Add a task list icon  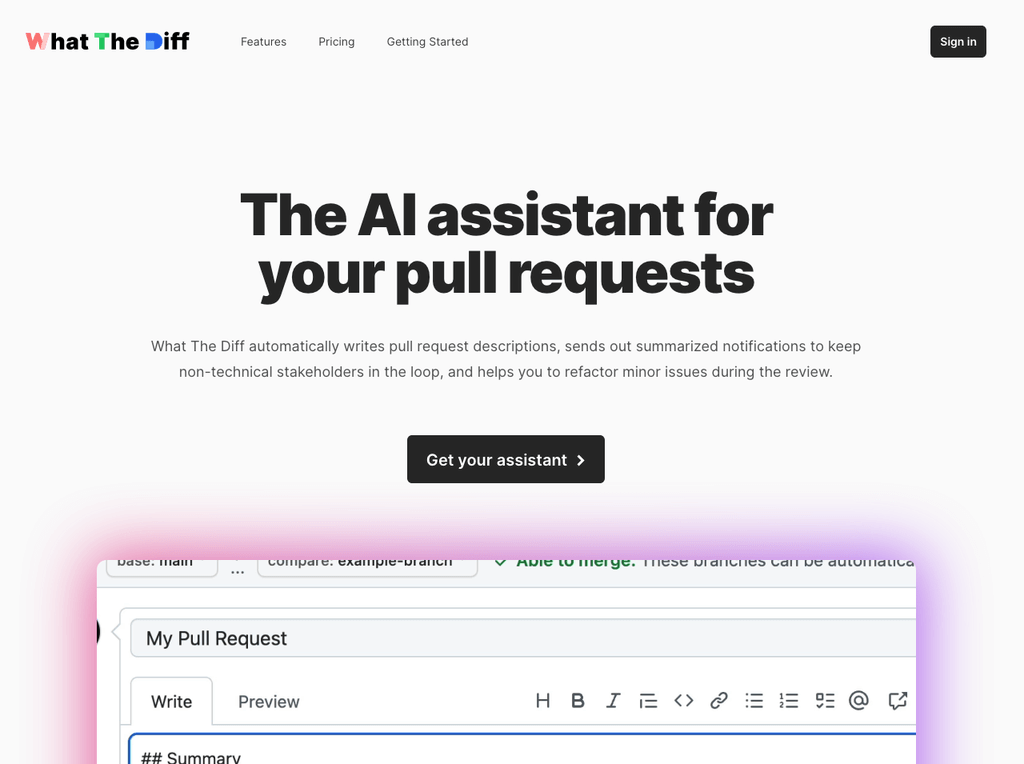pos(825,701)
